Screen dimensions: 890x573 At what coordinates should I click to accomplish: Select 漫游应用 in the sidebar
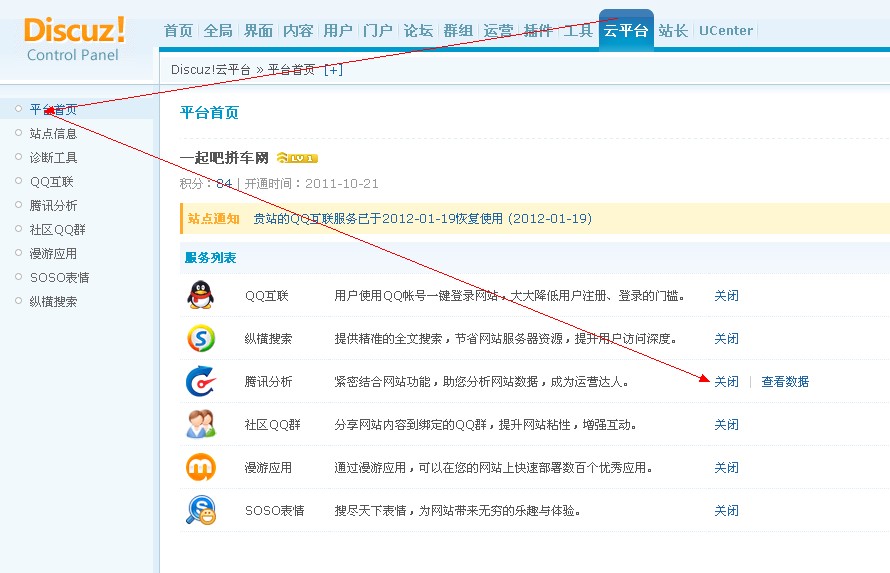point(53,254)
